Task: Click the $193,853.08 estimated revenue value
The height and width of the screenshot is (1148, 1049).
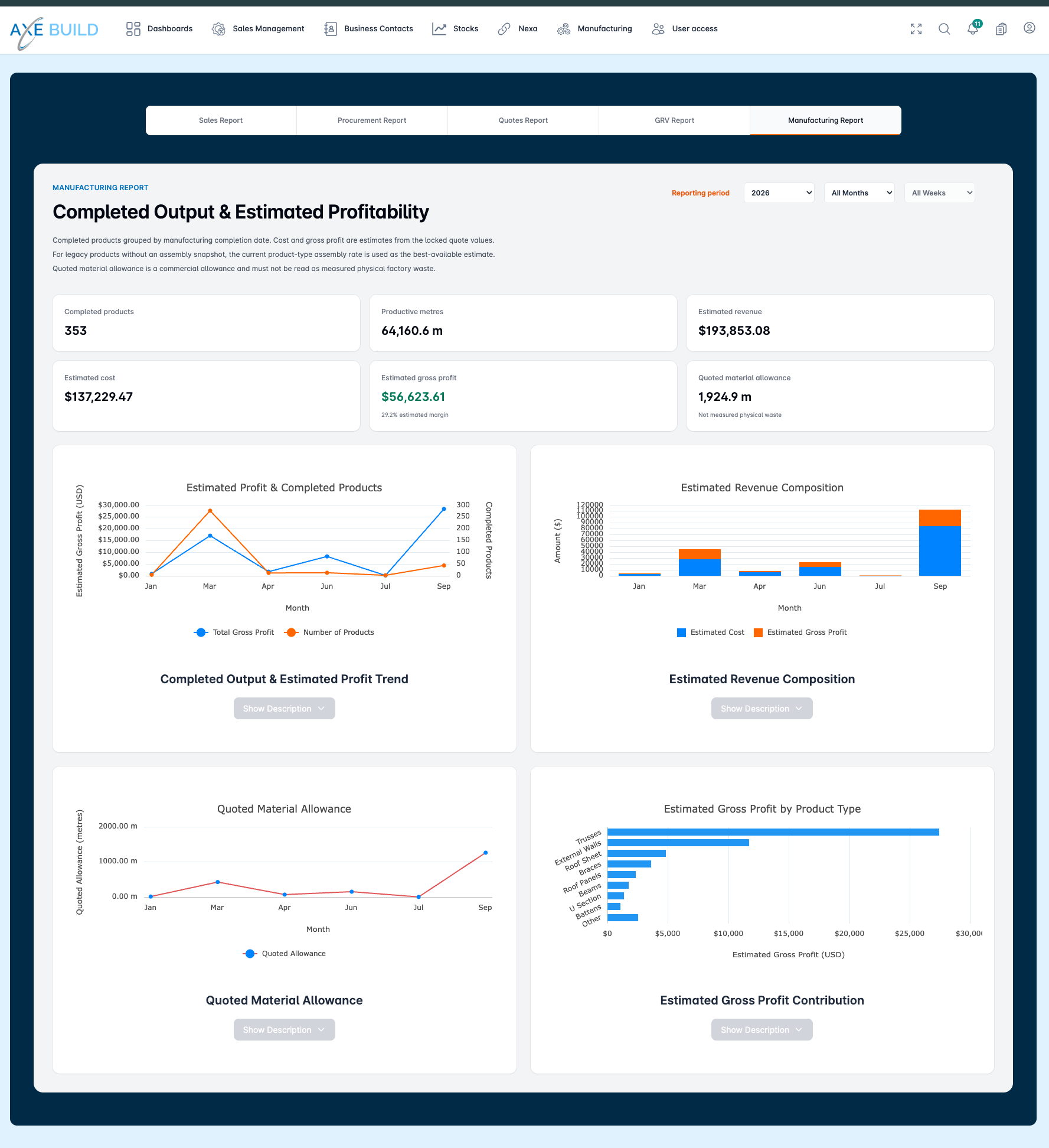Action: 734,331
